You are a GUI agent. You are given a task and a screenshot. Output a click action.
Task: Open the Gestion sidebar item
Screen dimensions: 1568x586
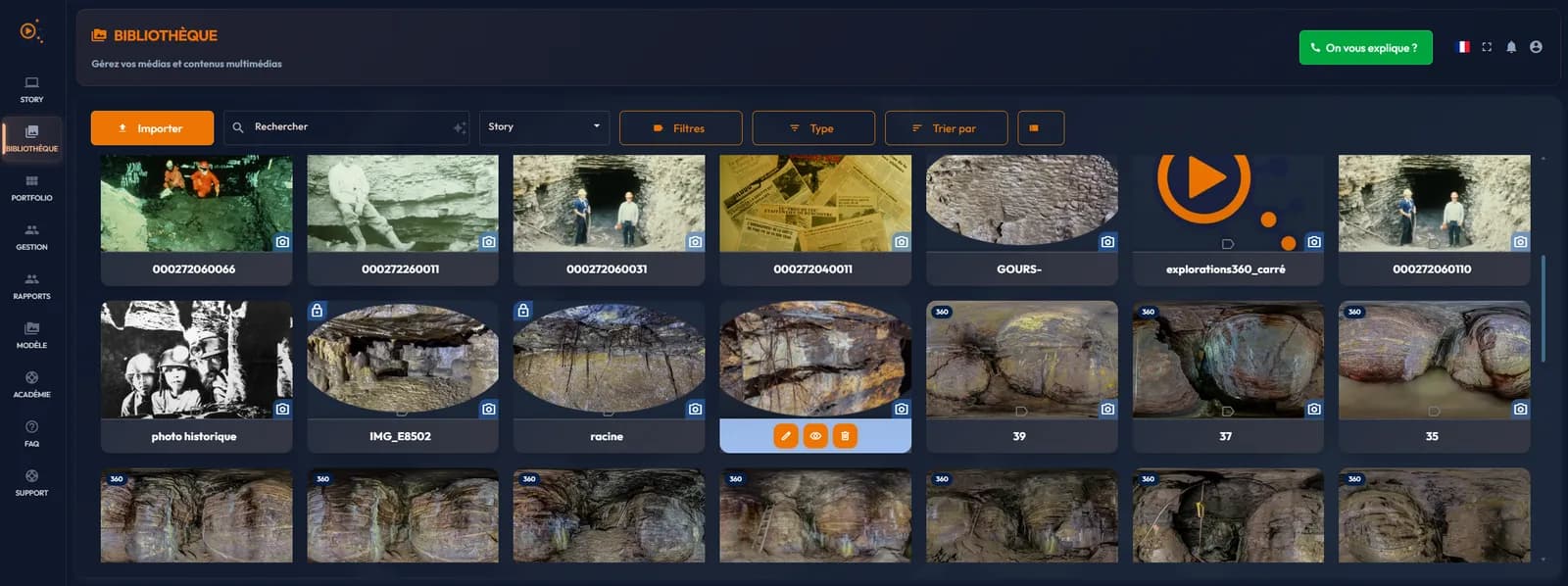31,237
